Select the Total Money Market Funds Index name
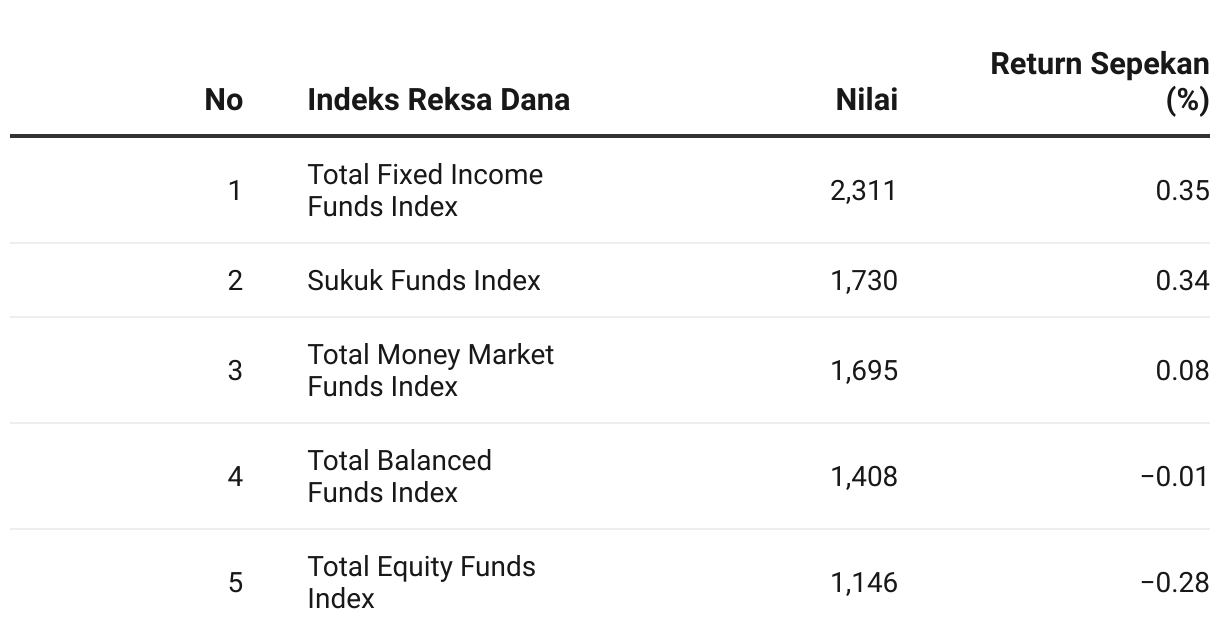Image resolution: width=1220 pixels, height=644 pixels. [431, 371]
